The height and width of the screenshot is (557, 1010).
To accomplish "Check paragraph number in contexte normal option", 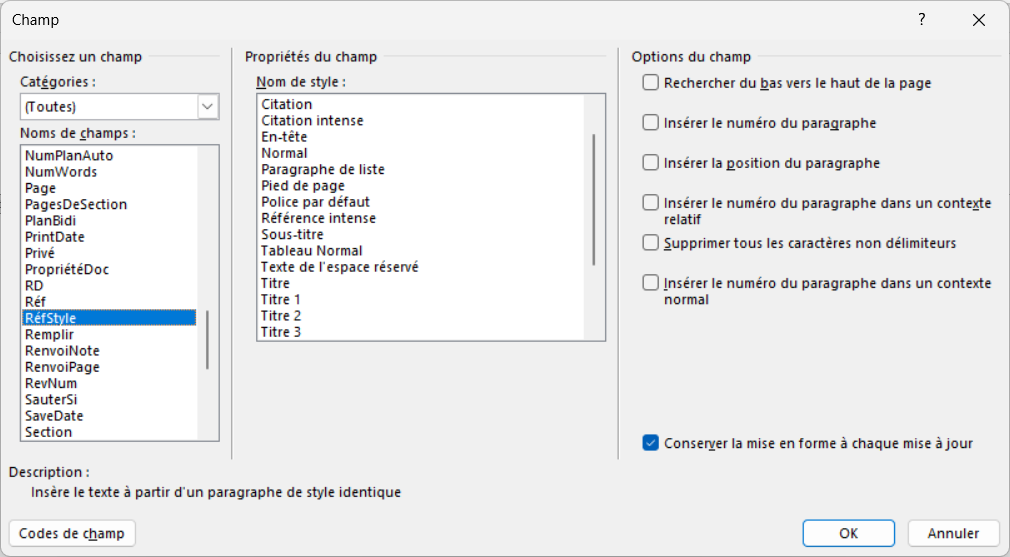I will [x=651, y=283].
